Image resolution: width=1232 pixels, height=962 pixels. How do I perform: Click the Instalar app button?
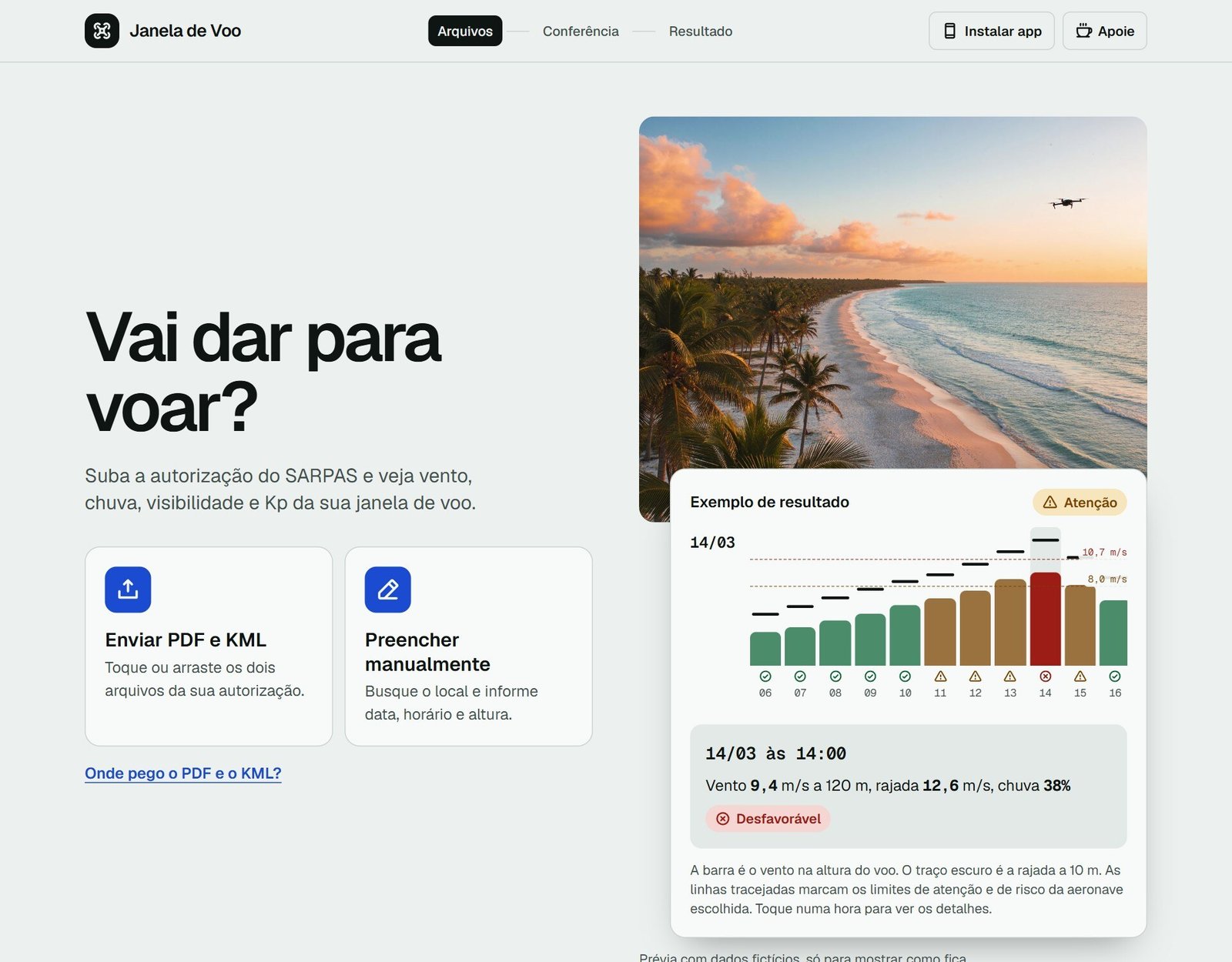pyautogui.click(x=992, y=31)
